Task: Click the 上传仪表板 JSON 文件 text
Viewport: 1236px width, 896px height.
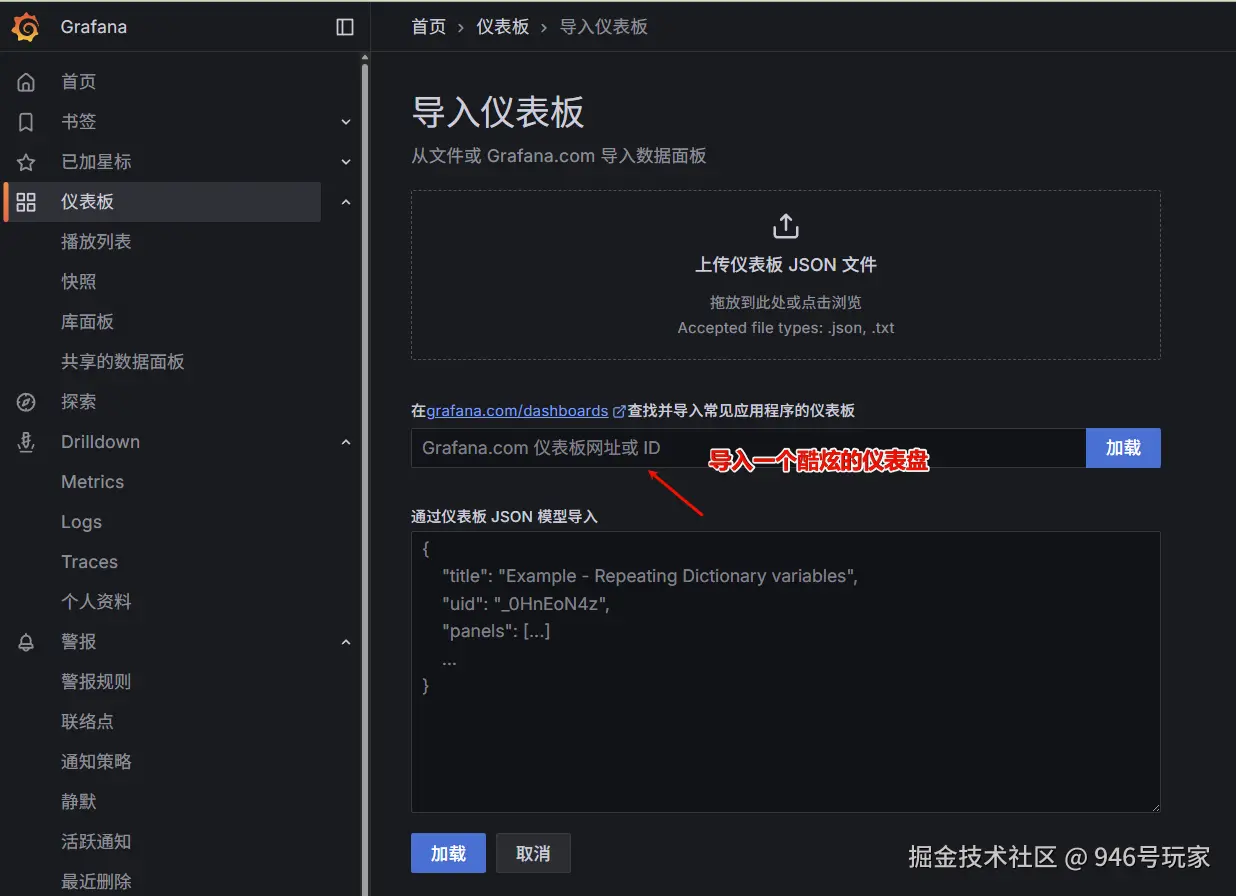Action: tap(786, 265)
